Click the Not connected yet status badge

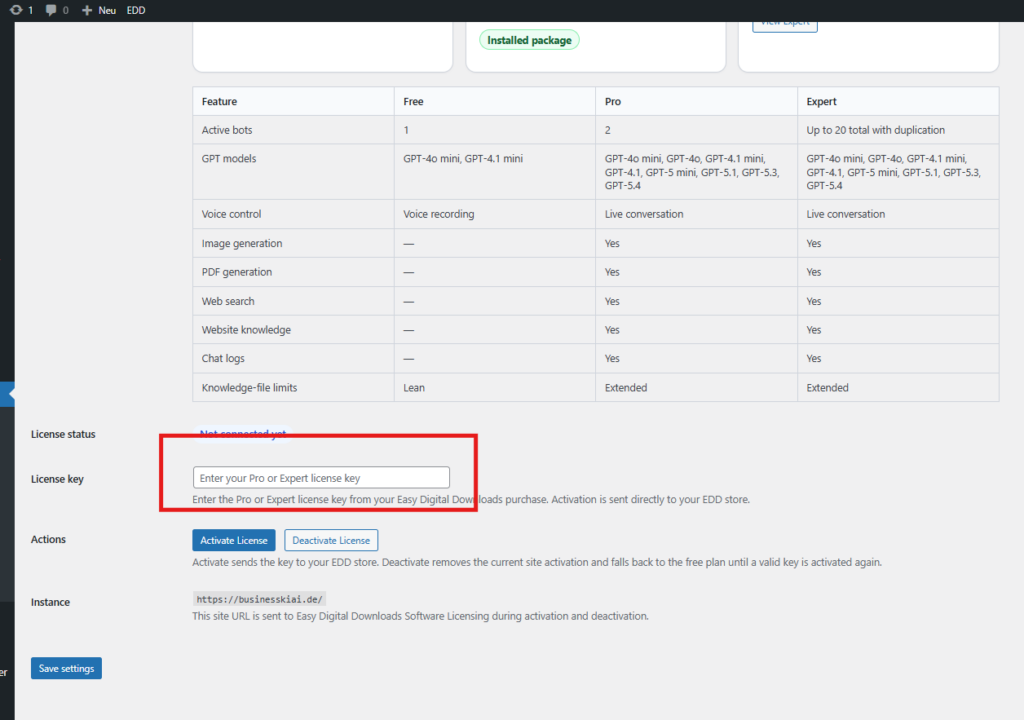pos(243,434)
